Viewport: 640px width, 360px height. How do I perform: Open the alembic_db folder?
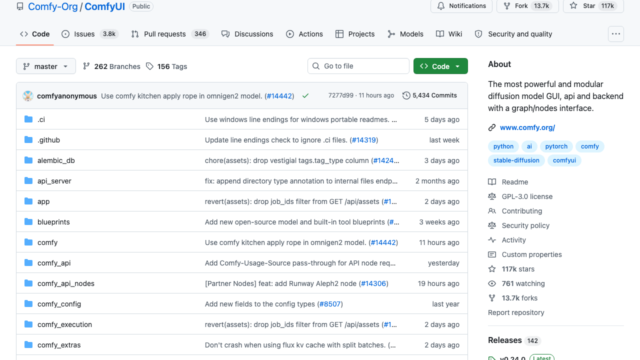tap(56, 160)
